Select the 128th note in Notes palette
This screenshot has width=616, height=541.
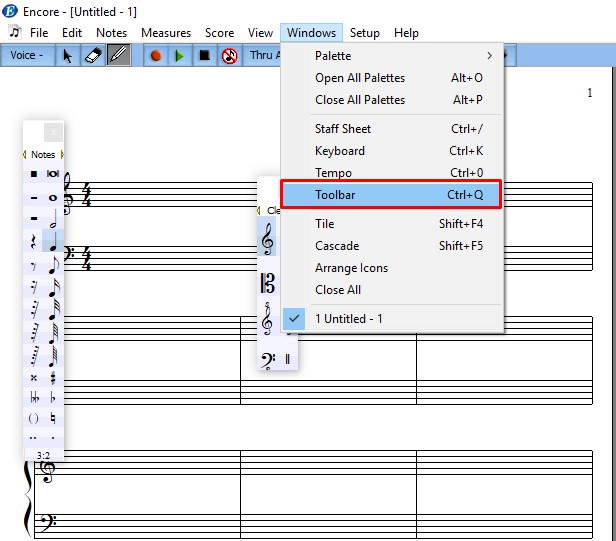pos(53,356)
